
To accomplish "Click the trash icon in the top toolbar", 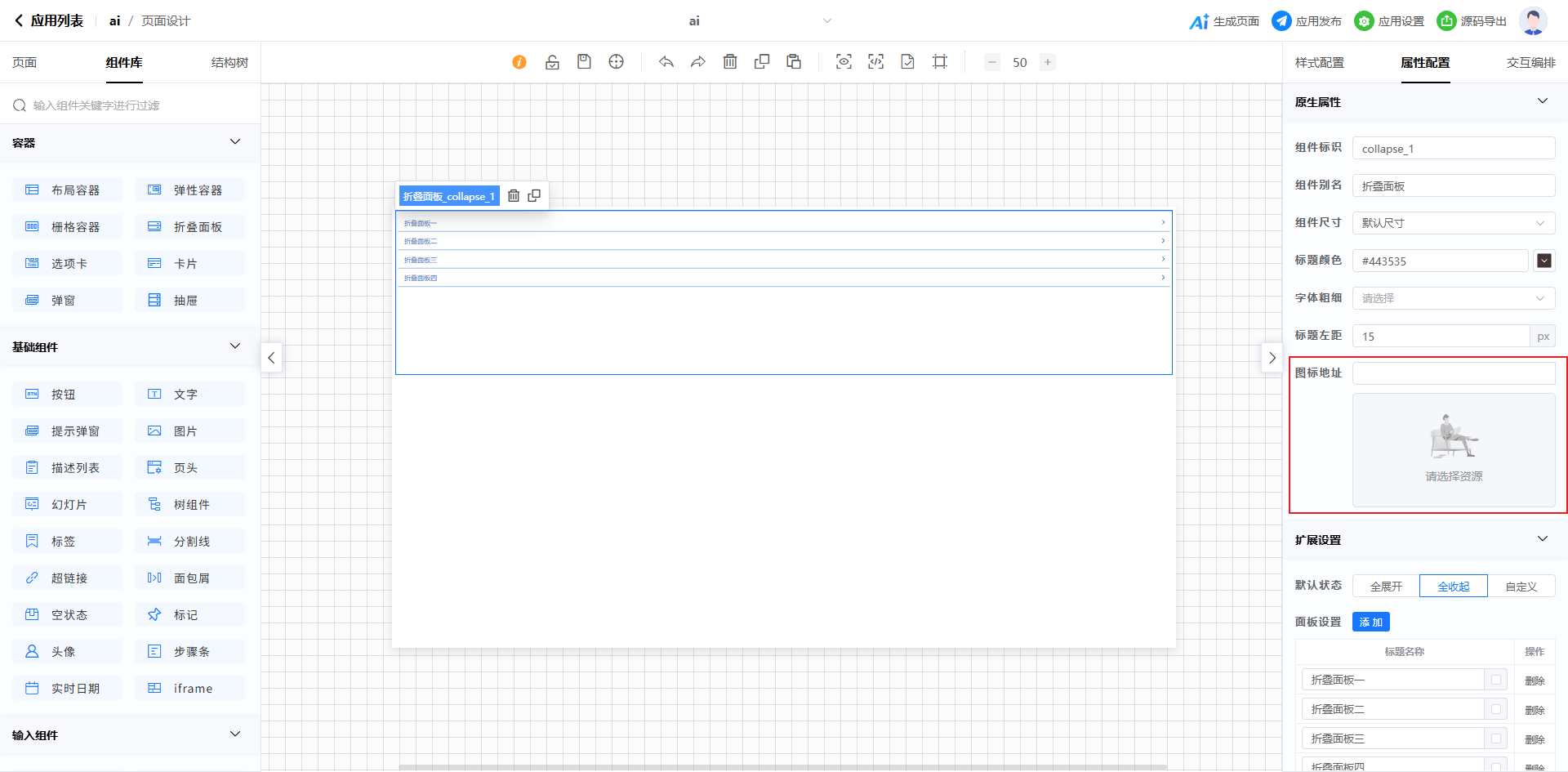I will point(730,62).
